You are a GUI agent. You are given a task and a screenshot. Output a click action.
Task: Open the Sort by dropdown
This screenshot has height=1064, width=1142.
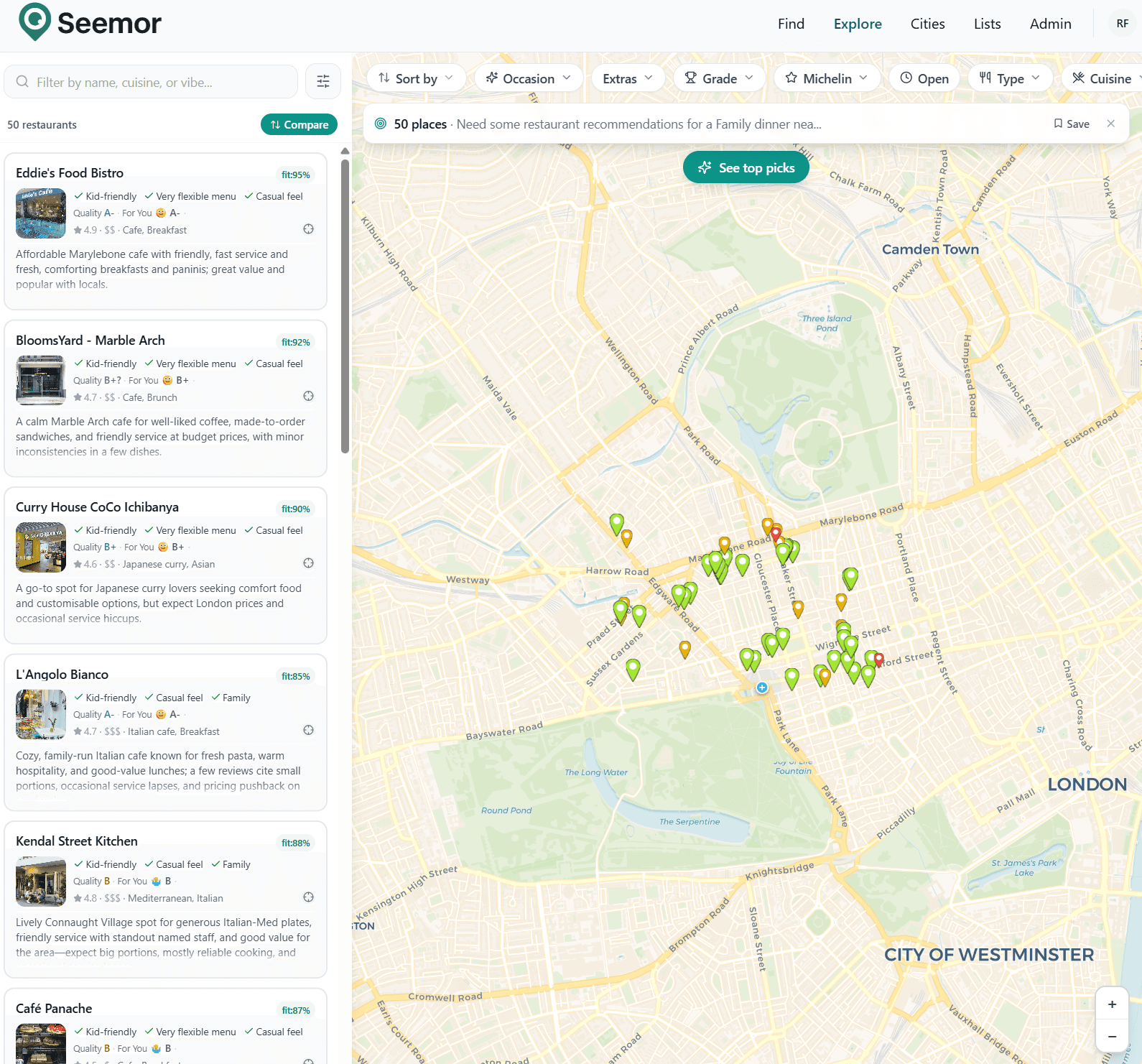click(416, 78)
